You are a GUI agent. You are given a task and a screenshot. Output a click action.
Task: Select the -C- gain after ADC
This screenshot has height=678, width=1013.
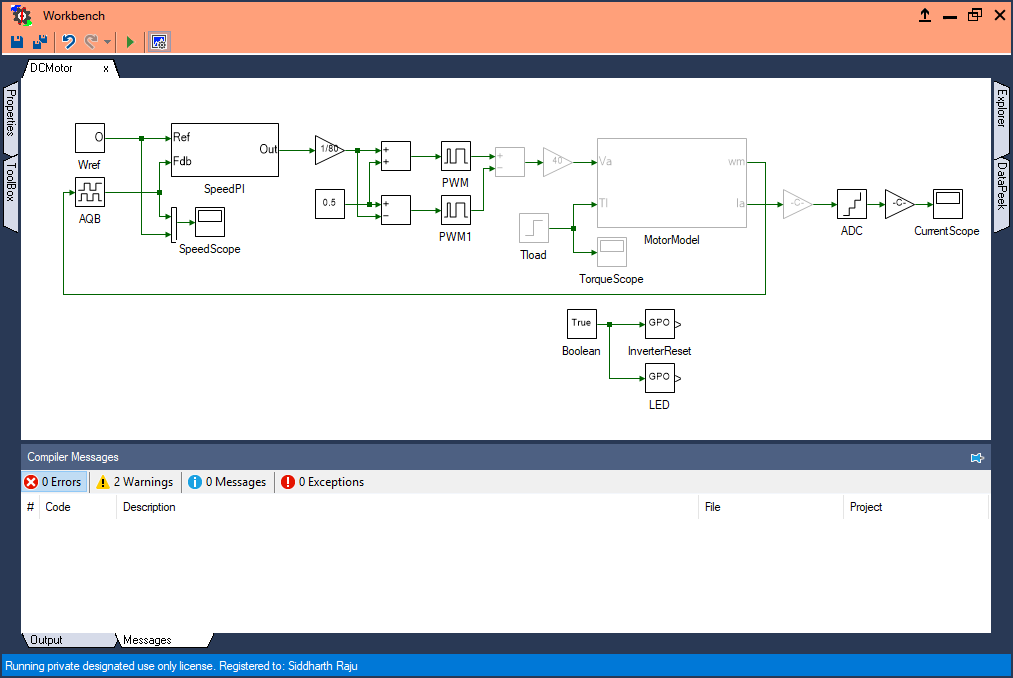click(x=899, y=204)
